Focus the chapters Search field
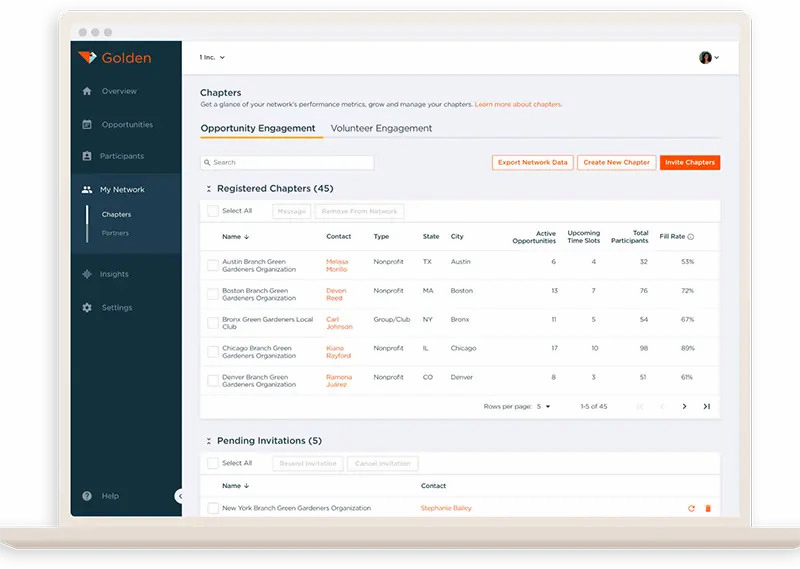 pos(287,162)
